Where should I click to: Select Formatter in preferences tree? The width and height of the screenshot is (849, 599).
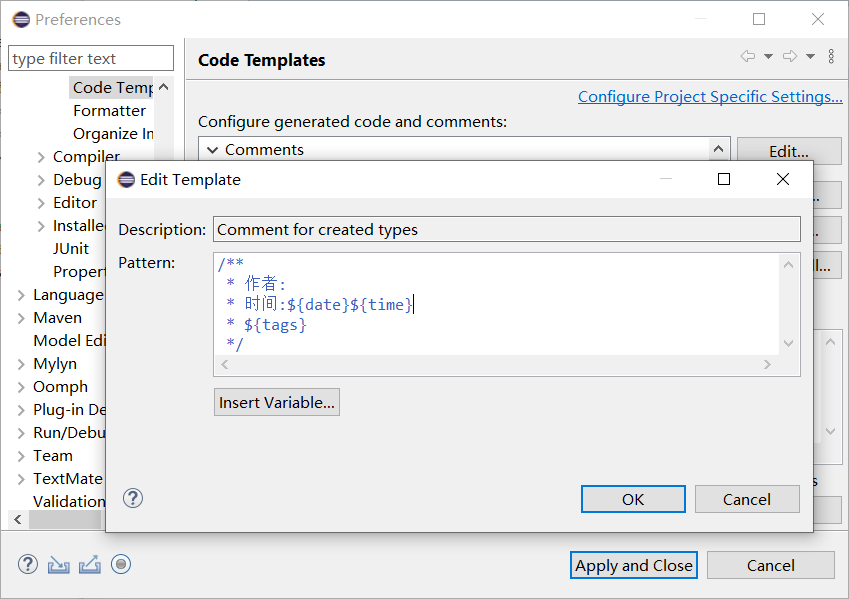(109, 111)
